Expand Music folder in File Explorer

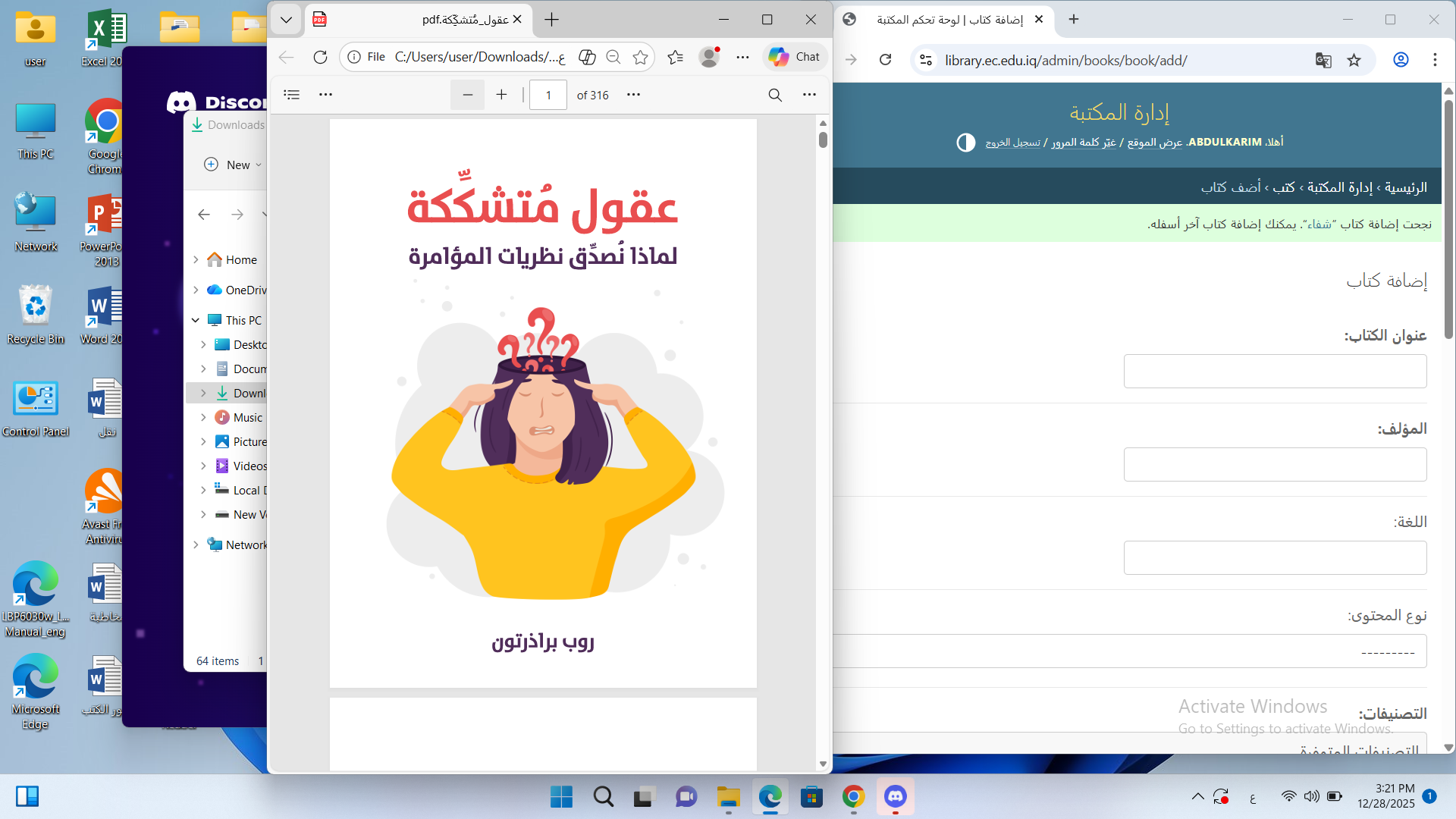point(203,418)
